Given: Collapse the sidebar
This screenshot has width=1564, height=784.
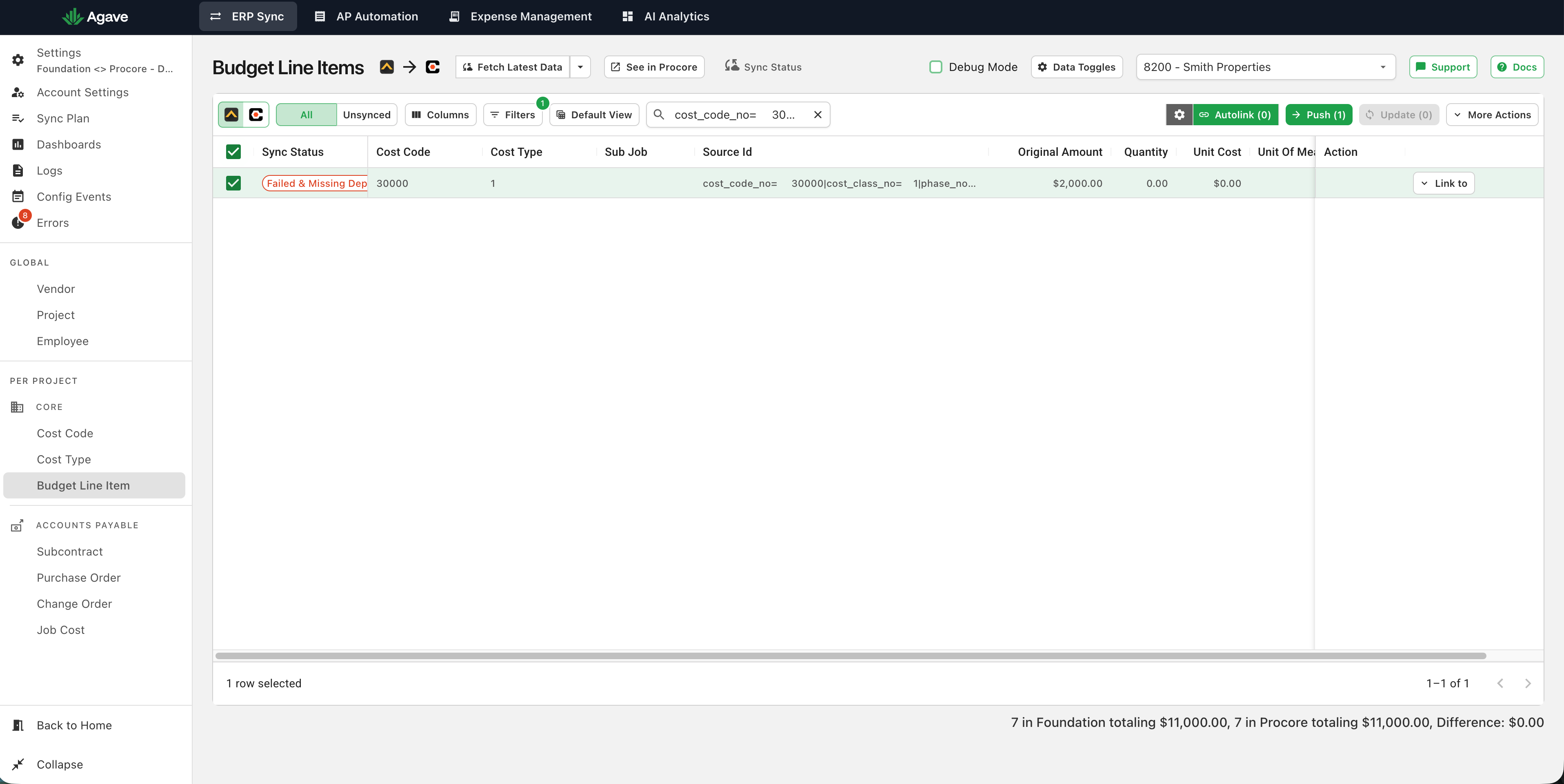Looking at the screenshot, I should (60, 764).
